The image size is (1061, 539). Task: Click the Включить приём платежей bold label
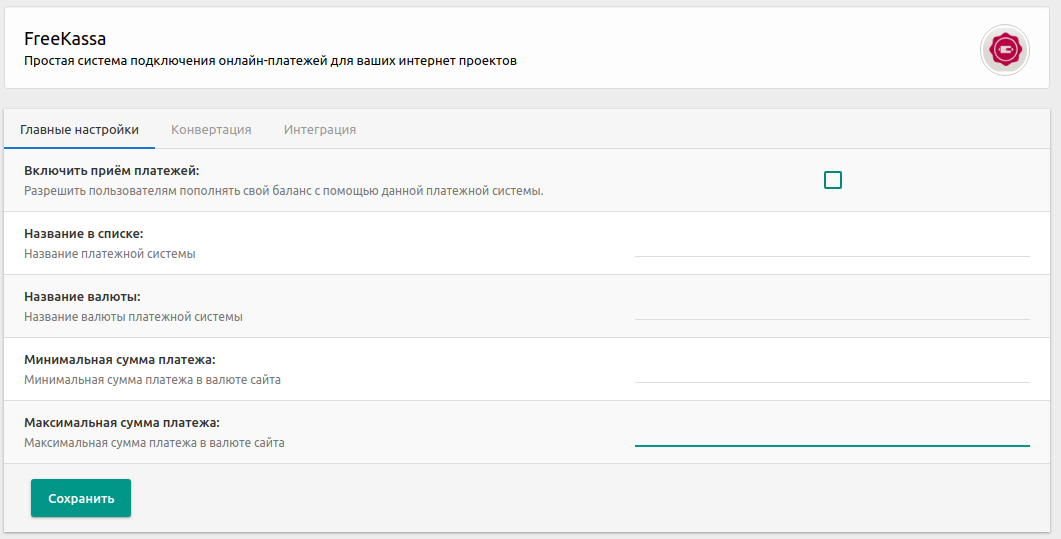coord(112,170)
